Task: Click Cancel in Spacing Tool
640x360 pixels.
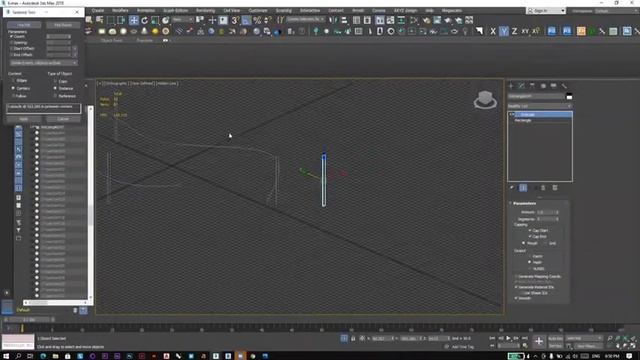Action: click(x=63, y=119)
